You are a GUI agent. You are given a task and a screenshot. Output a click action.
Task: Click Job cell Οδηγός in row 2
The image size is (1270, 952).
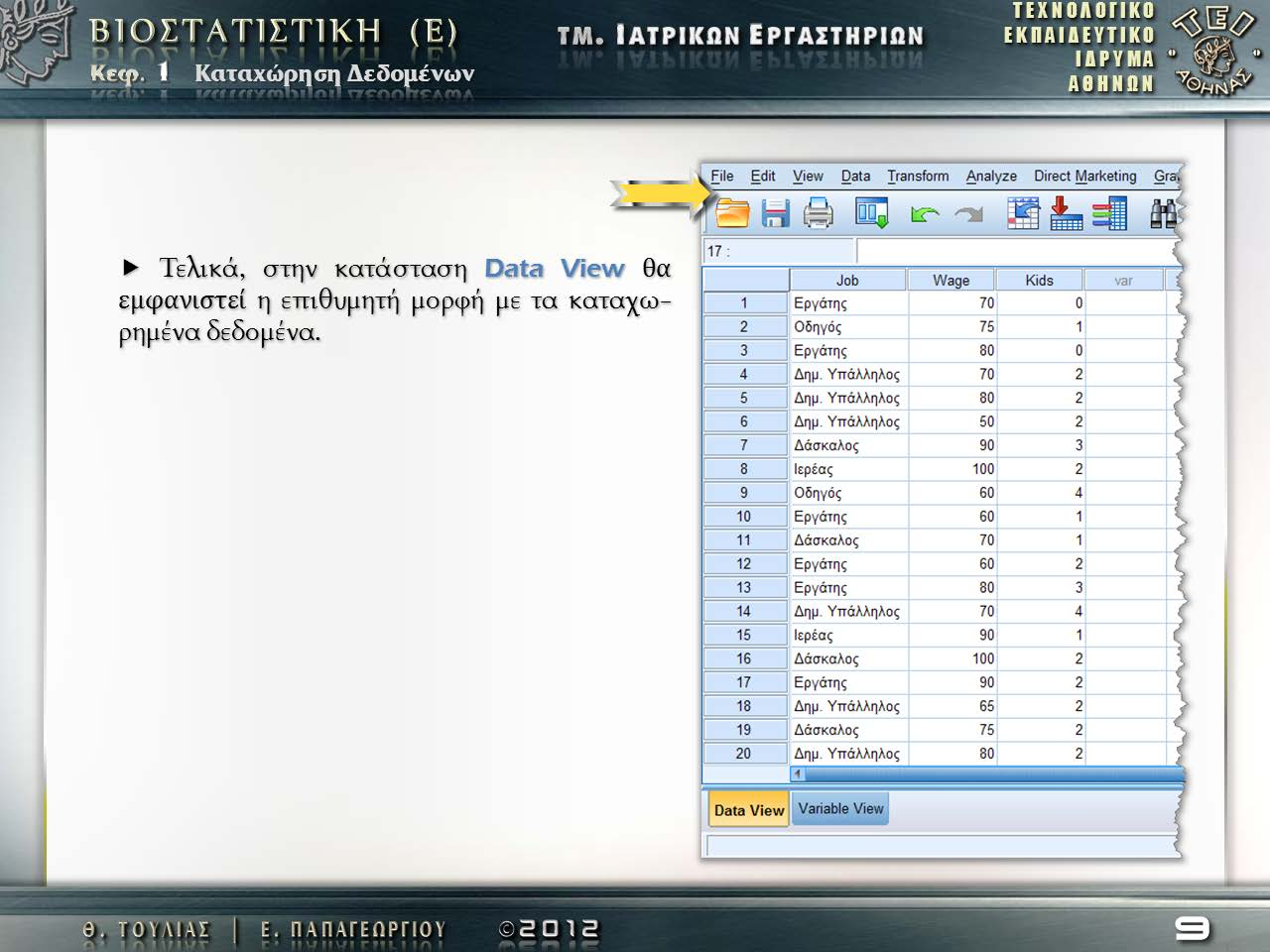(x=849, y=327)
